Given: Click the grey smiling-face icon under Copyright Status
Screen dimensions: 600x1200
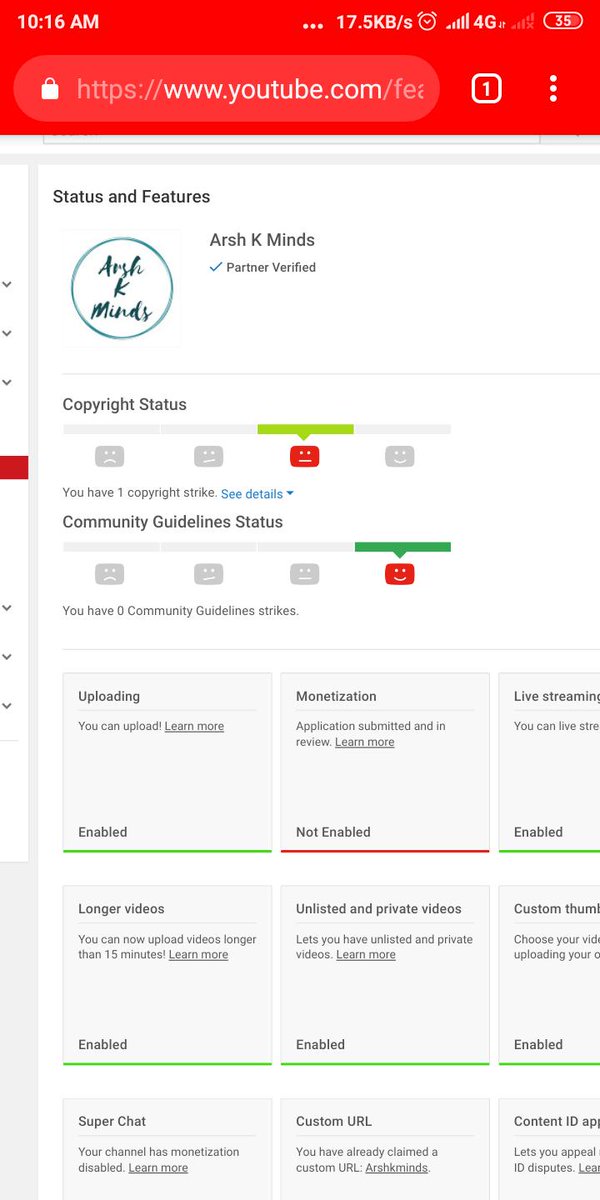Looking at the screenshot, I should (399, 457).
